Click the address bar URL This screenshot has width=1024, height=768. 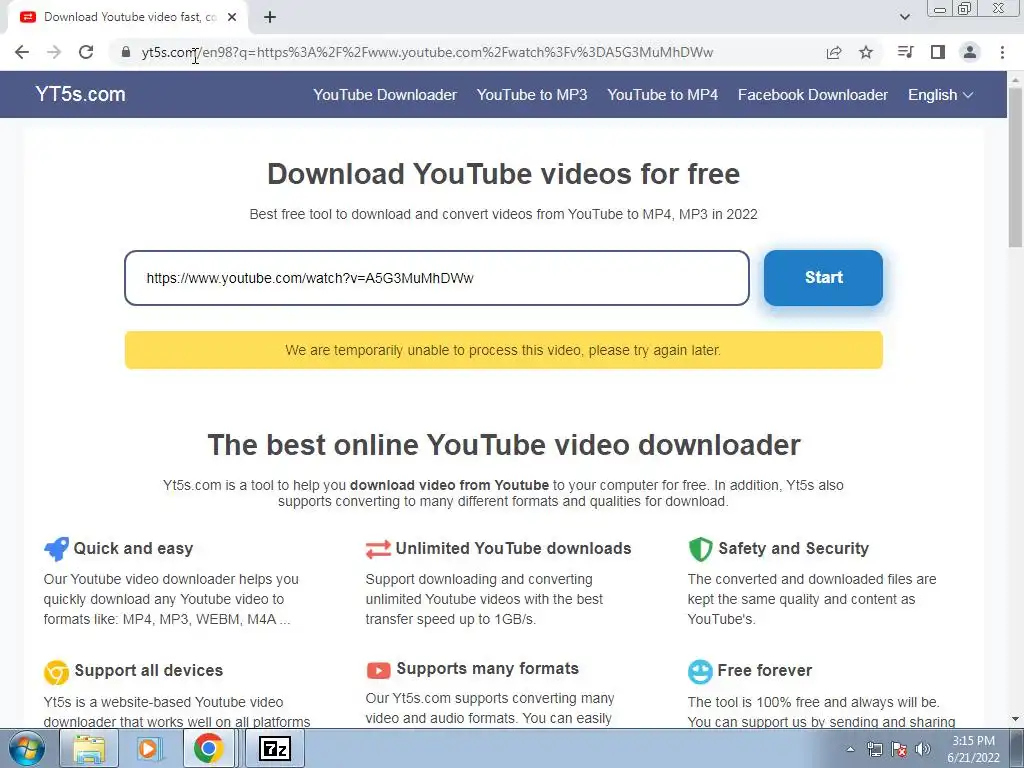point(427,52)
